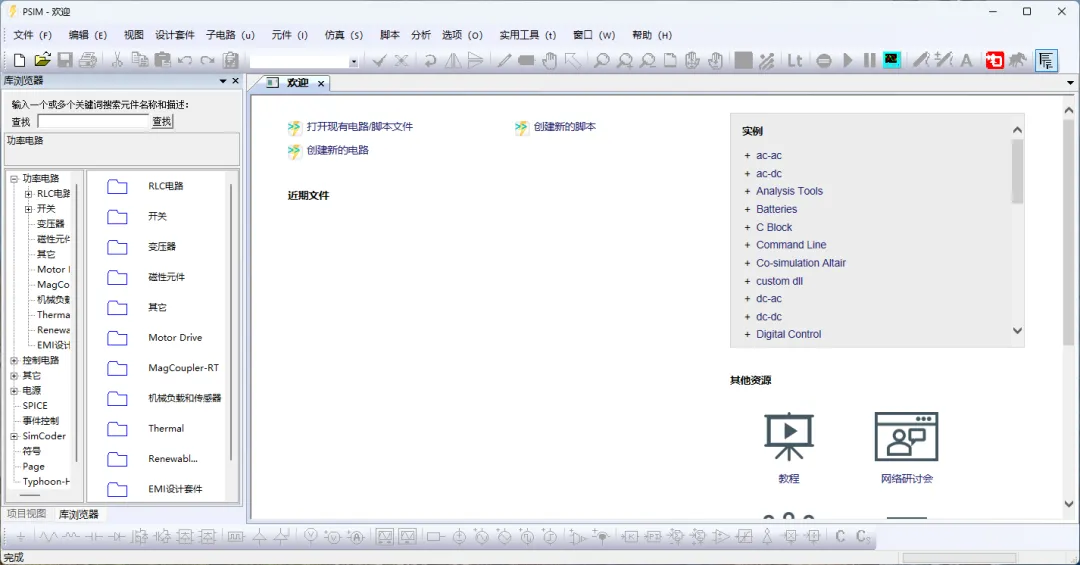Click the welcome page scroll down arrow
Image resolution: width=1080 pixels, height=565 pixels.
(x=1069, y=504)
